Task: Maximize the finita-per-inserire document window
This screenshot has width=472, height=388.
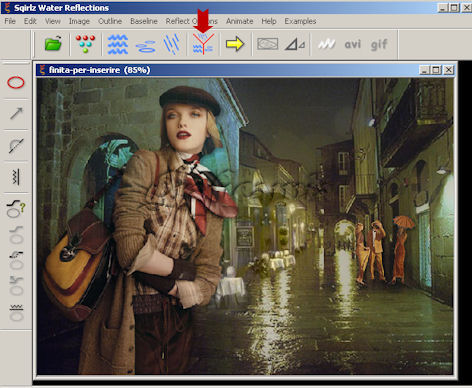Action: pos(436,70)
